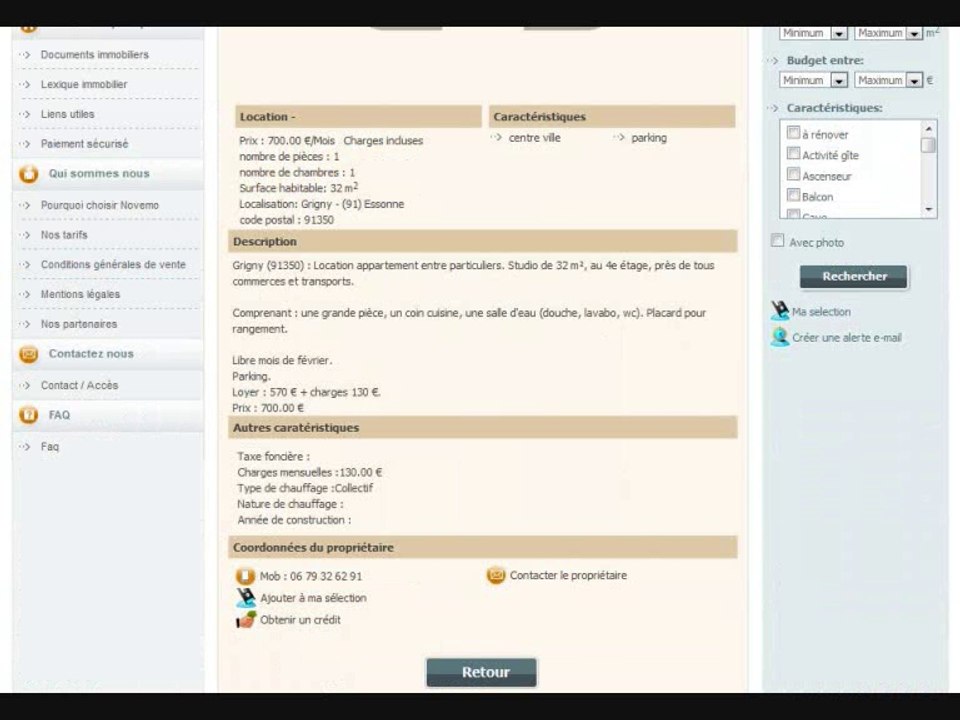The image size is (960, 720).
Task: Enable the Ascenseur checkbox
Action: click(x=793, y=174)
